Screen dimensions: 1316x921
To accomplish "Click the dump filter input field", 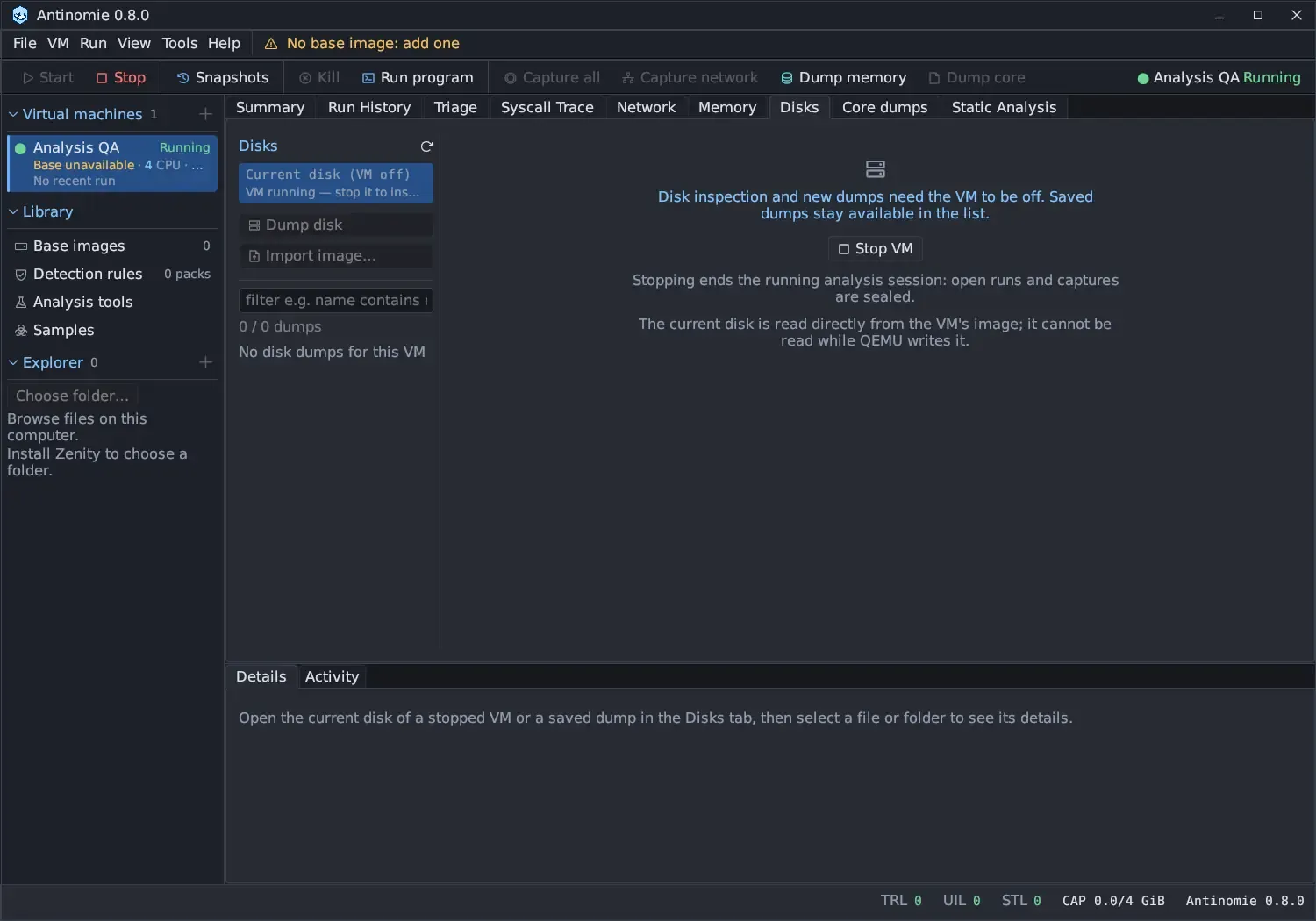I will click(336, 300).
